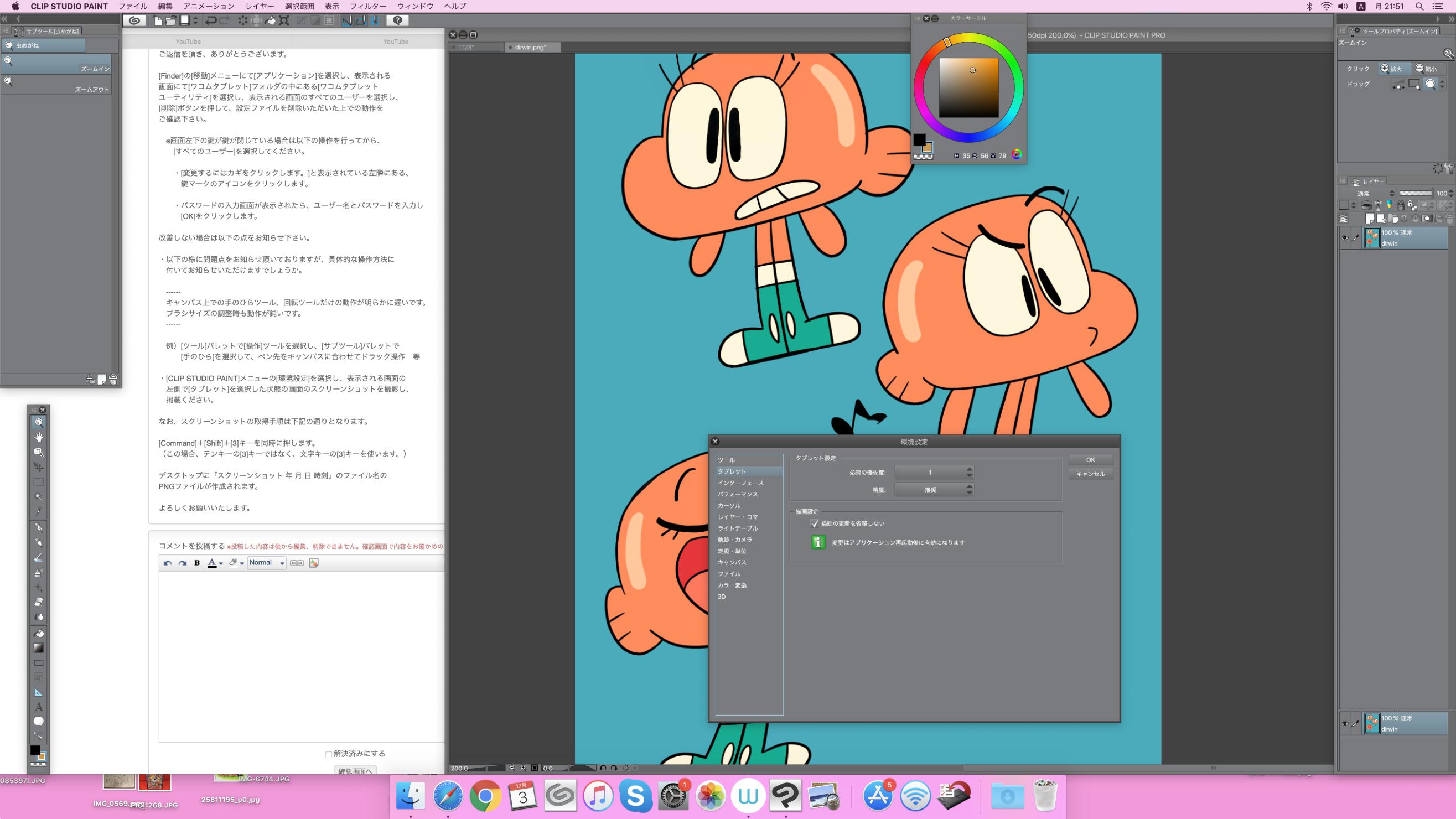Open the フィルター menu
Viewport: 1456px width, 819px height.
click(x=367, y=6)
